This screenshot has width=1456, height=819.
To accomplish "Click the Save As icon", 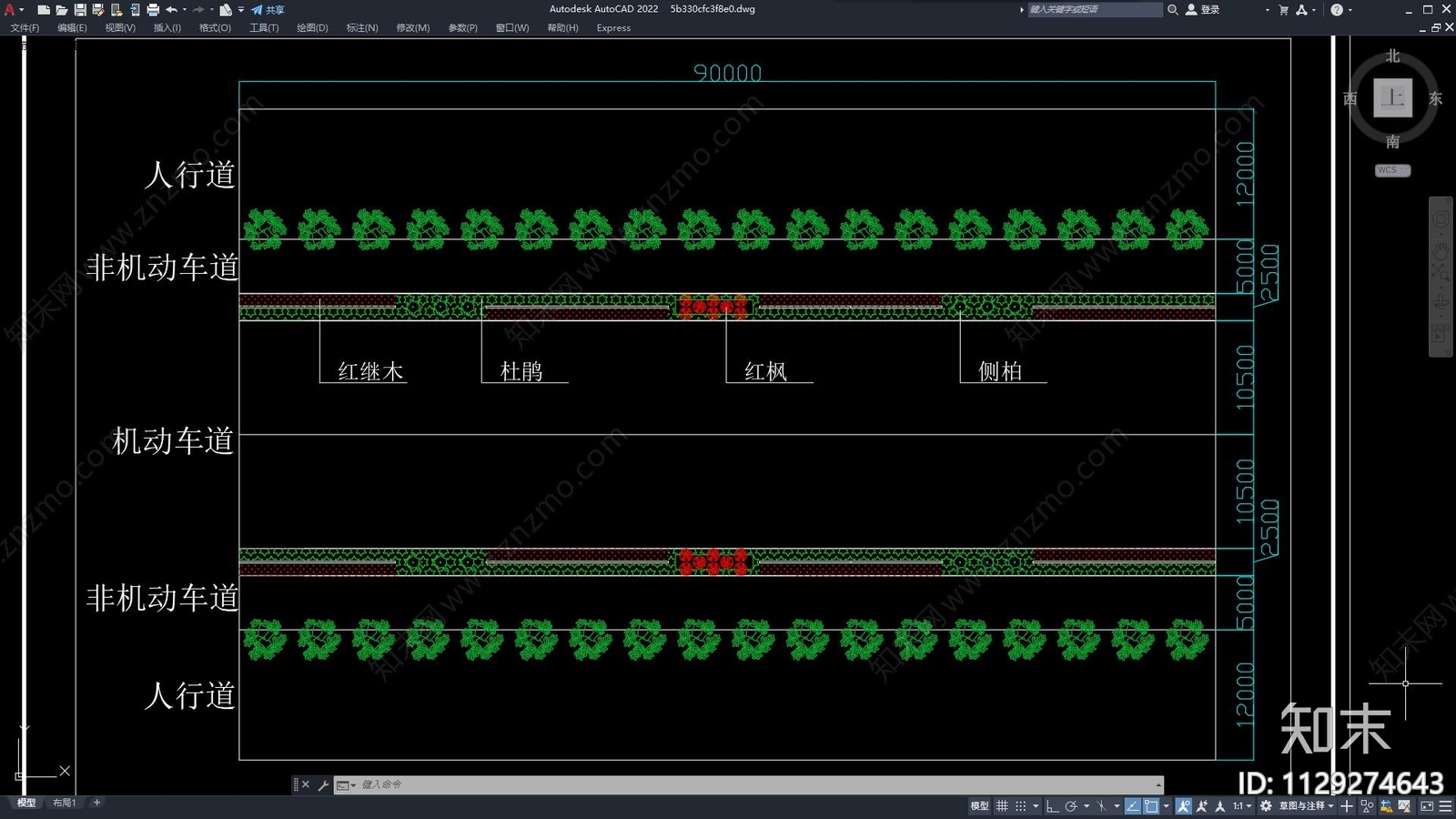I will [97, 10].
